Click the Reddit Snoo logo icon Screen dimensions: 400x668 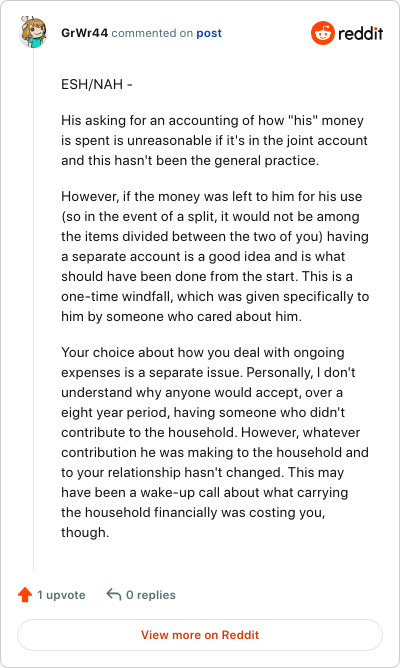point(322,33)
